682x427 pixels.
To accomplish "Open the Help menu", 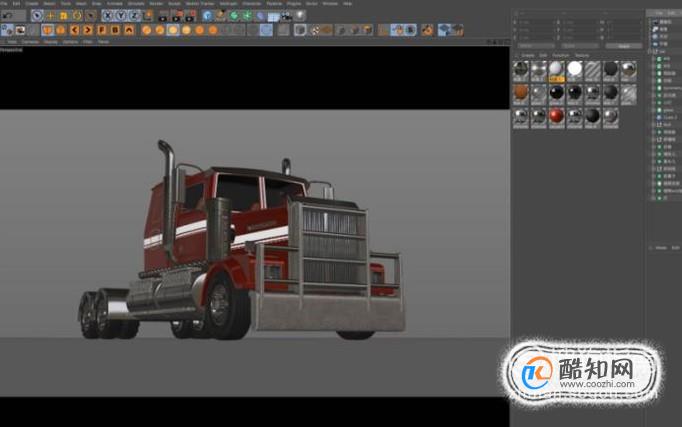I will (348, 3).
